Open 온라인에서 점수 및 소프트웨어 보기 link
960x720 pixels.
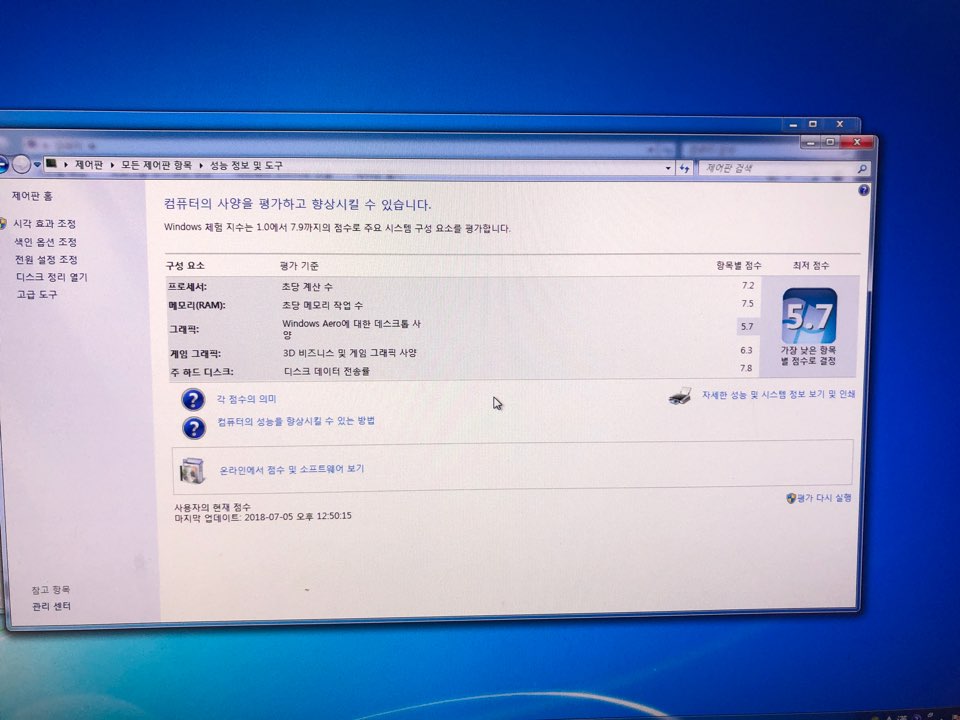[292, 470]
